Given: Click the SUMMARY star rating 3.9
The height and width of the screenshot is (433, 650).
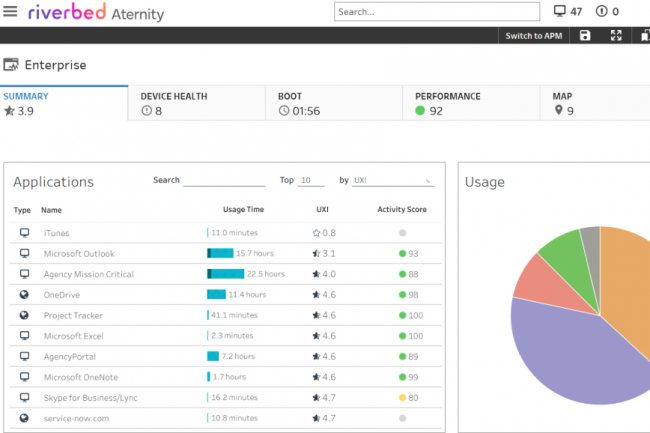Looking at the screenshot, I should (x=19, y=111).
